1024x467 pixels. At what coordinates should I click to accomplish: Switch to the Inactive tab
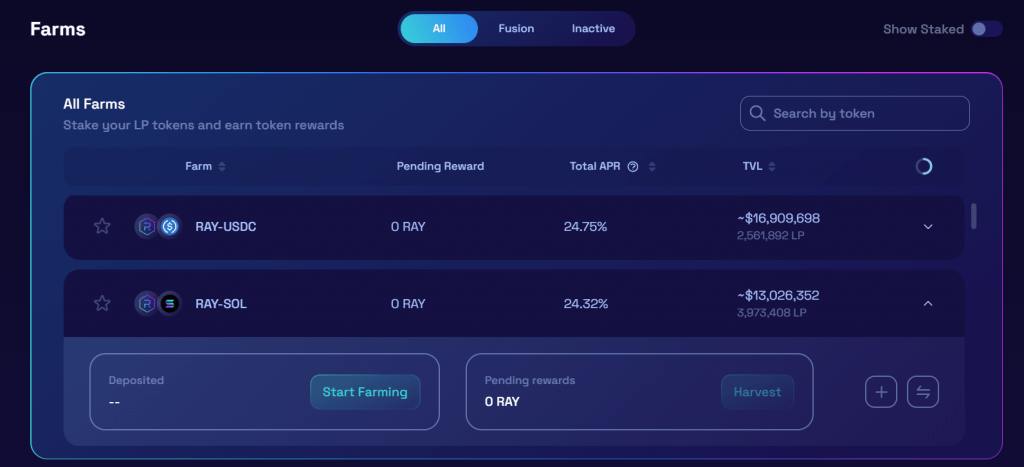point(593,29)
